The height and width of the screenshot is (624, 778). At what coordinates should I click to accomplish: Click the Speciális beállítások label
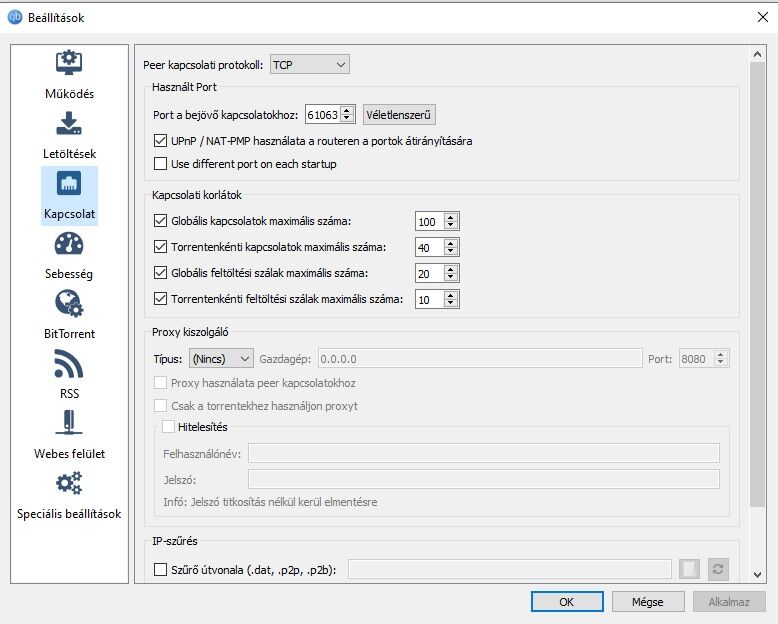click(69, 513)
